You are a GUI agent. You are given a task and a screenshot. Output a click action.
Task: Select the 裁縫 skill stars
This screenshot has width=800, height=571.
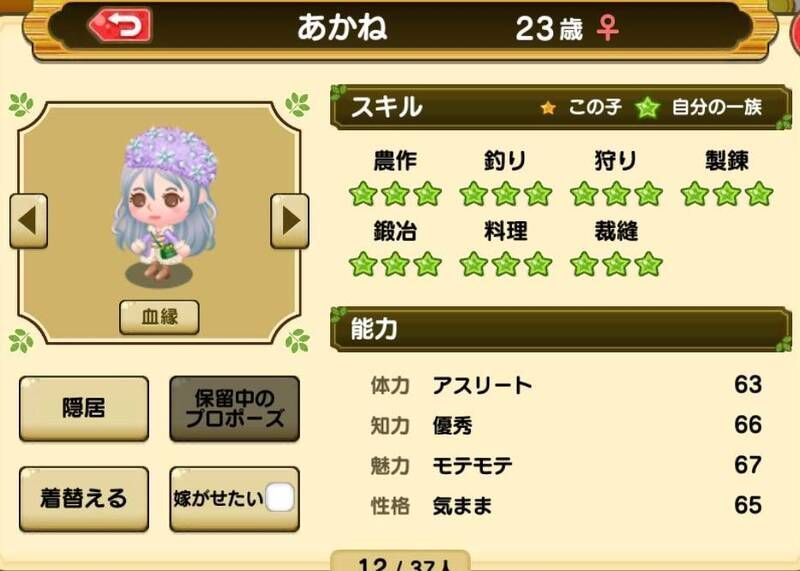616,264
